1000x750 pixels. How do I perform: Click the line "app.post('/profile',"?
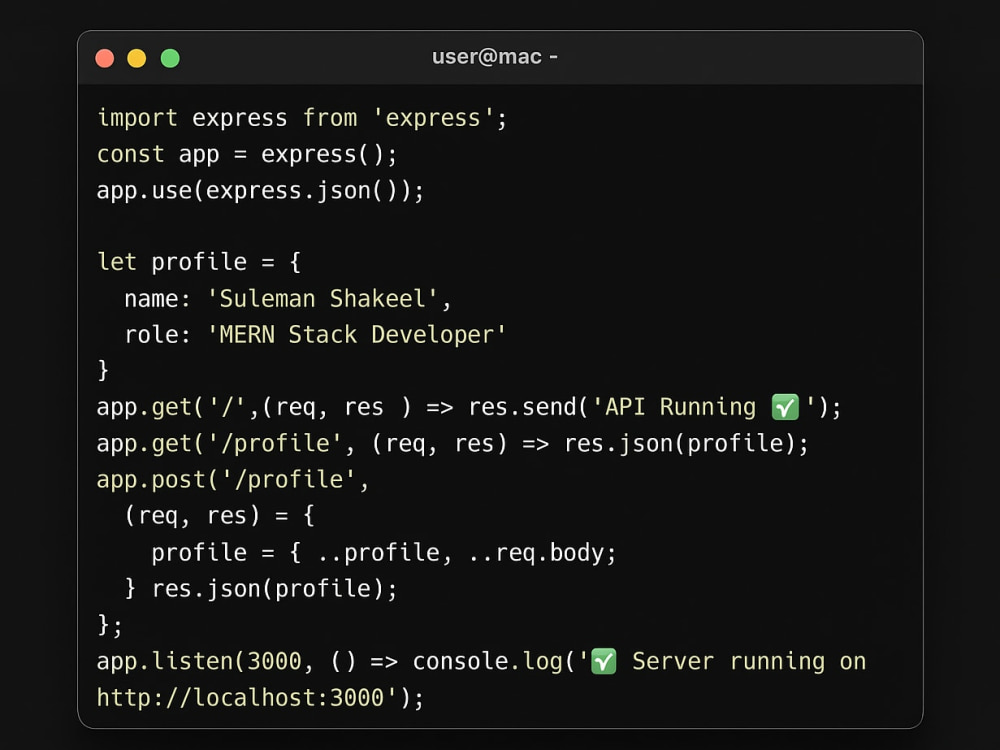(233, 480)
